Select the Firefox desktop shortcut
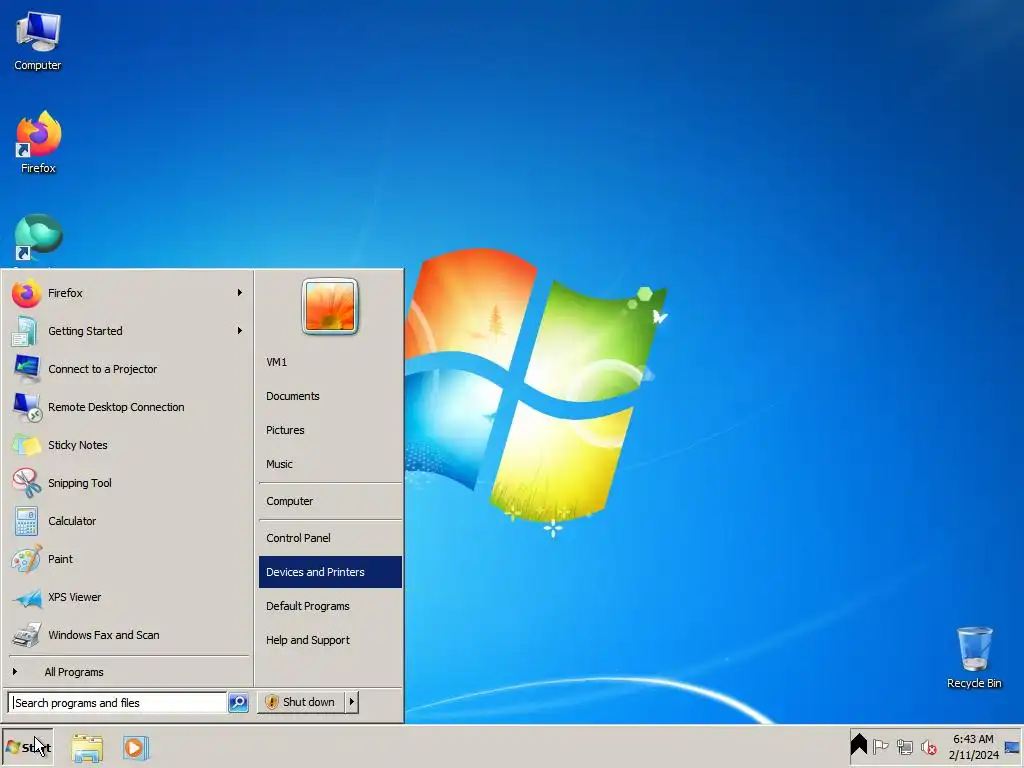This screenshot has width=1024, height=768. coord(38,142)
